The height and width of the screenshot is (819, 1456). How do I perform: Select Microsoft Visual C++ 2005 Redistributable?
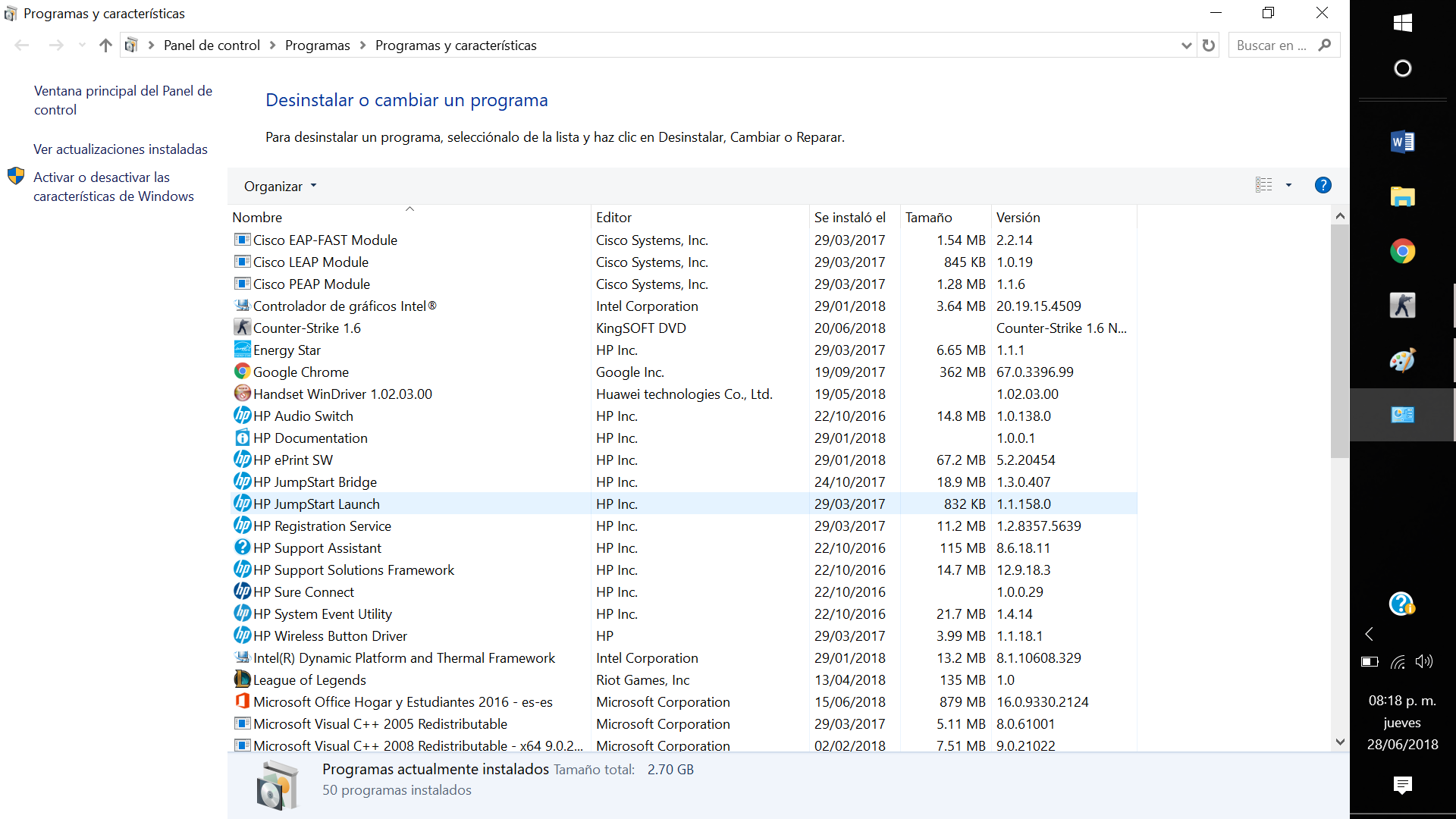(682, 723)
